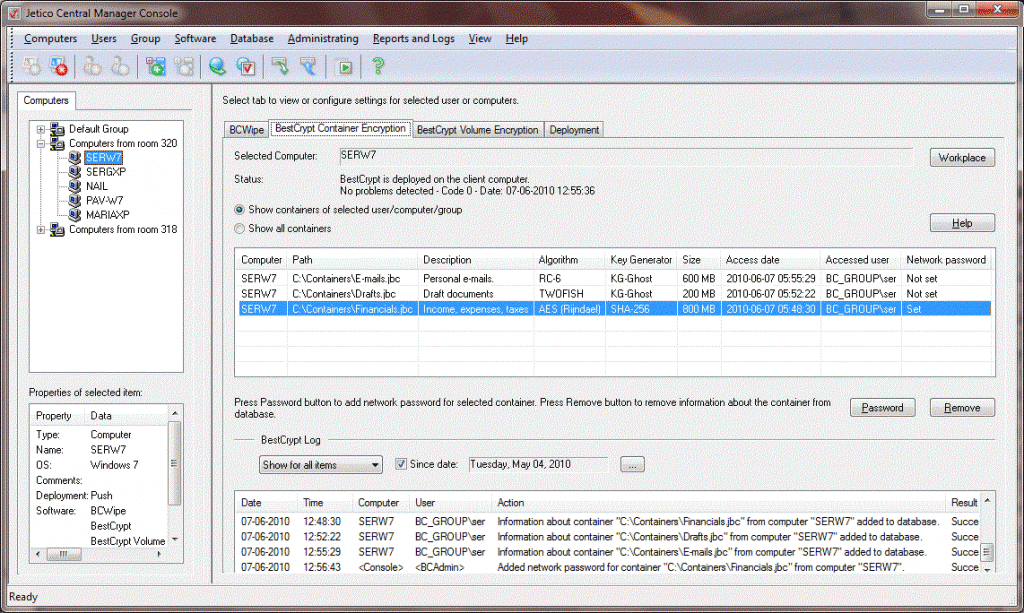
Task: Switch to the BestCrypt Volume Encryption tab
Action: 477,130
